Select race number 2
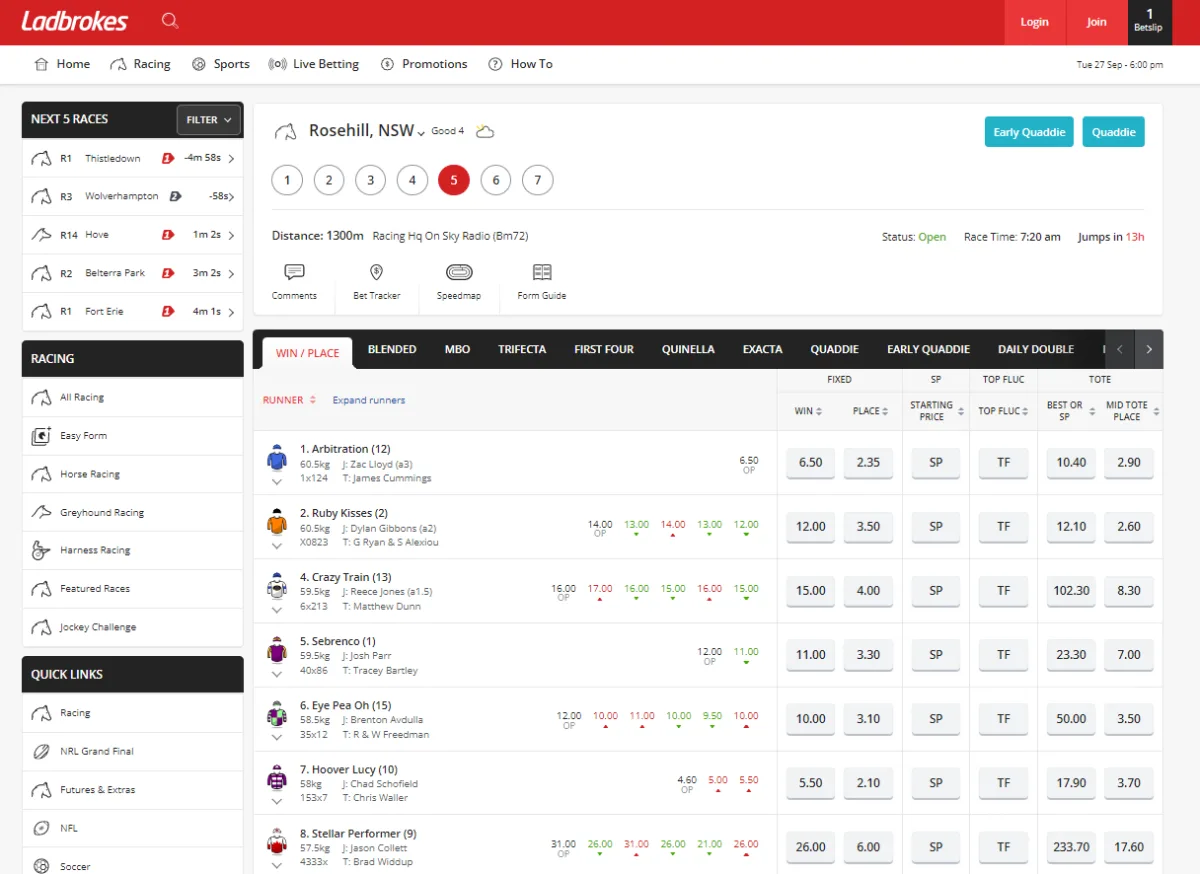Screen dimensions: 1200x874 (329, 180)
